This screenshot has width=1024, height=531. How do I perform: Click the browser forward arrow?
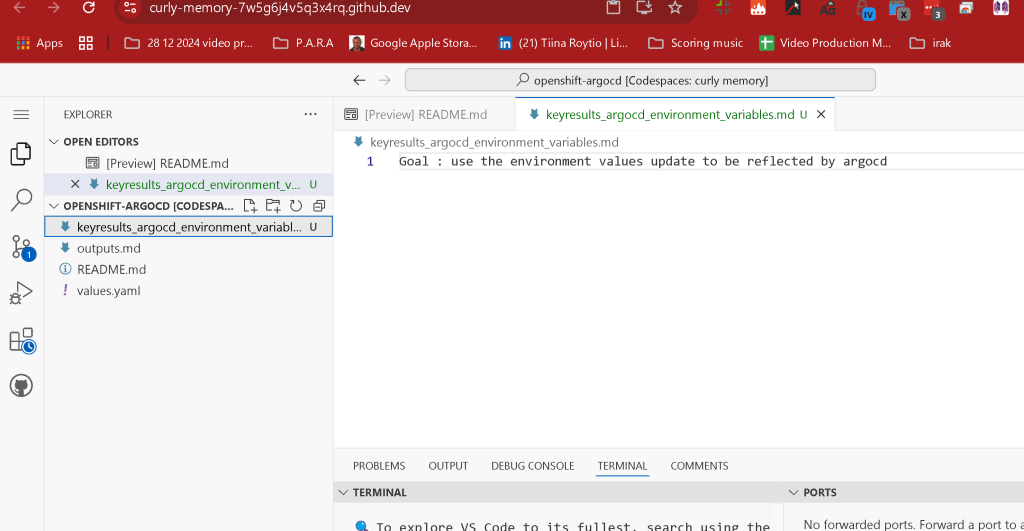pyautogui.click(x=54, y=8)
